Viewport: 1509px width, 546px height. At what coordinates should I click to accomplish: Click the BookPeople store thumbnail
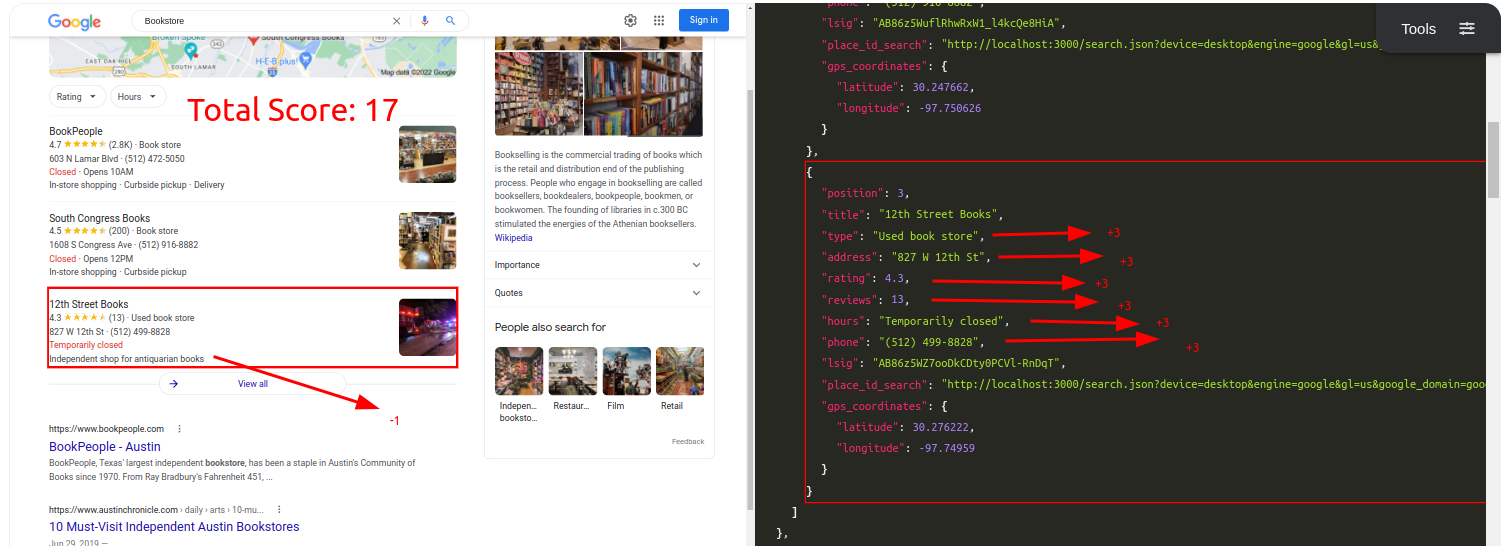pos(427,154)
